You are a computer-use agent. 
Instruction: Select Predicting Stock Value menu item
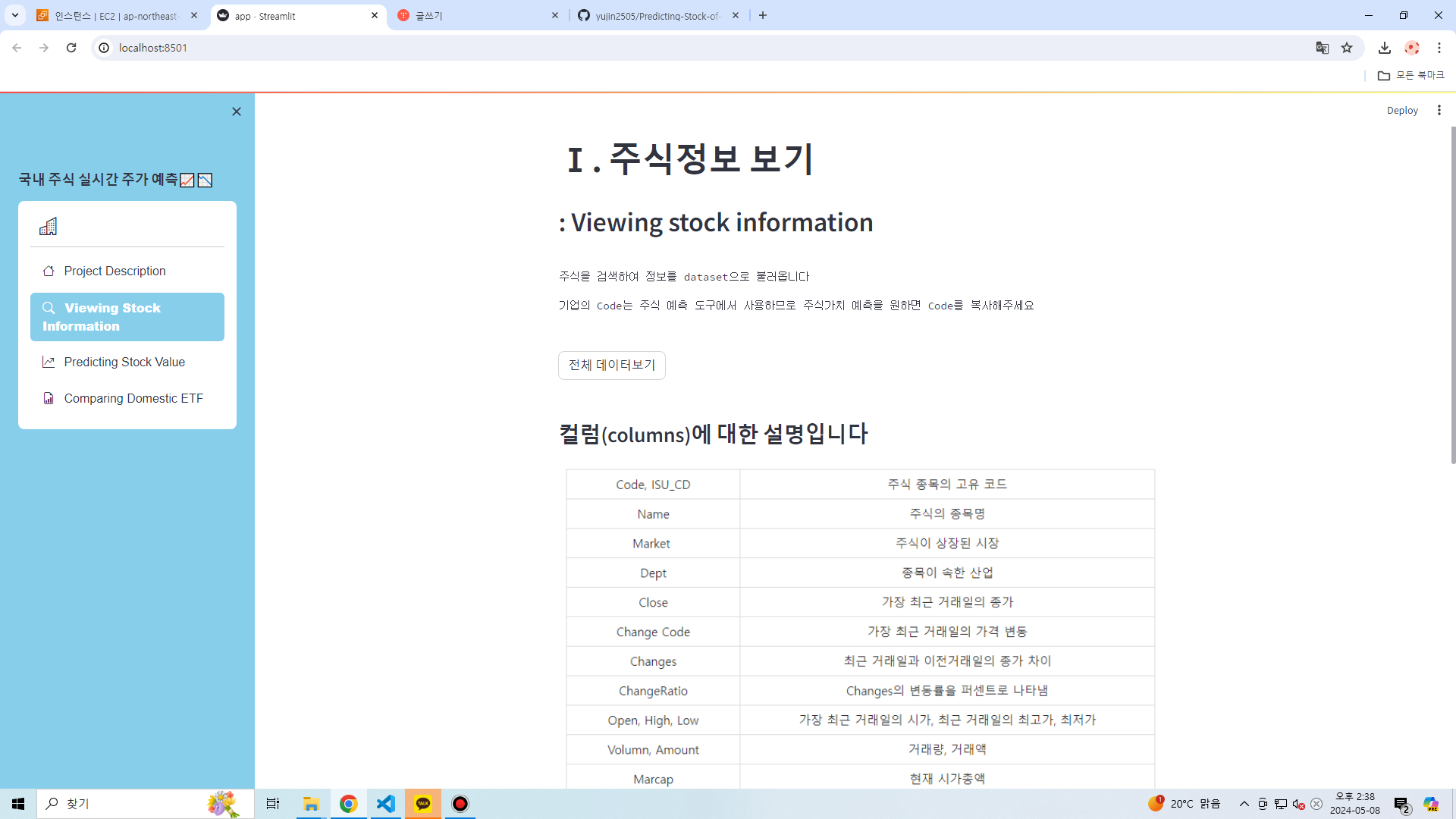click(124, 362)
